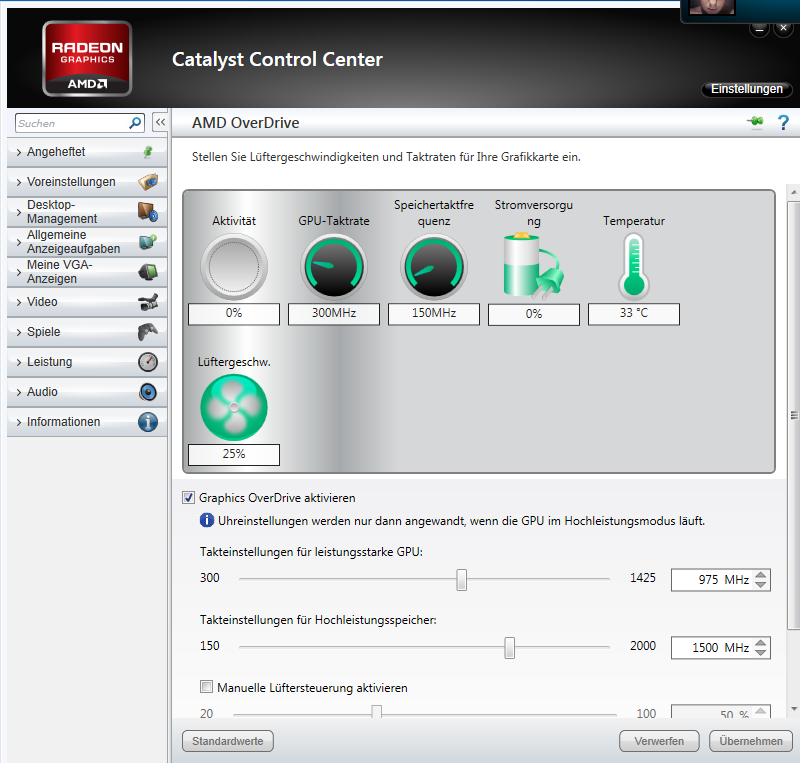This screenshot has width=800, height=763.
Task: Click the Voreinstellungen presets icon
Action: coord(148,182)
